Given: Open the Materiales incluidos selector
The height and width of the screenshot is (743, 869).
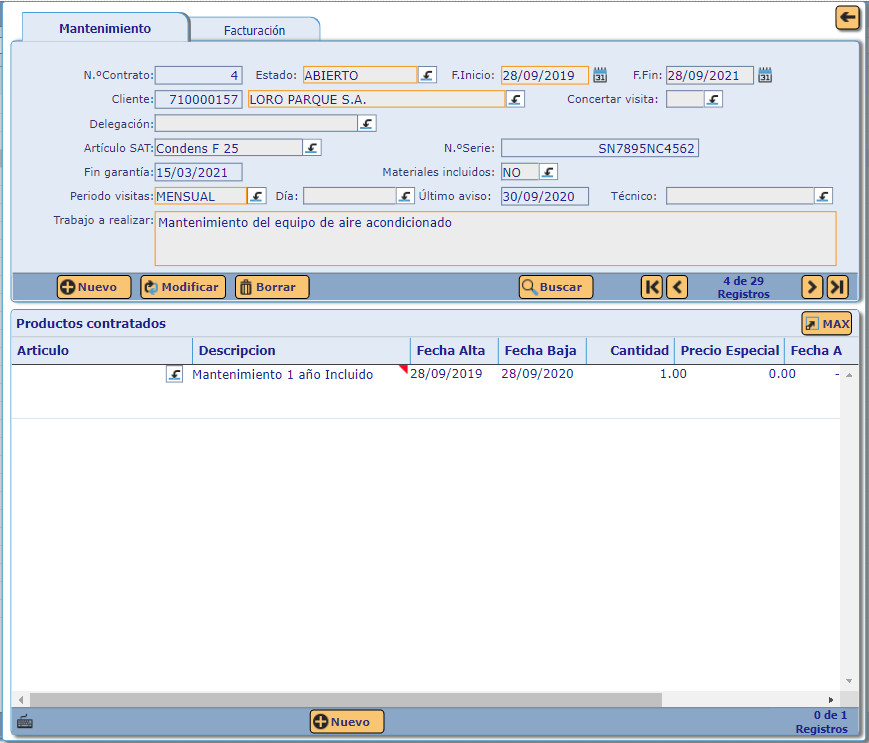Looking at the screenshot, I should 548,172.
